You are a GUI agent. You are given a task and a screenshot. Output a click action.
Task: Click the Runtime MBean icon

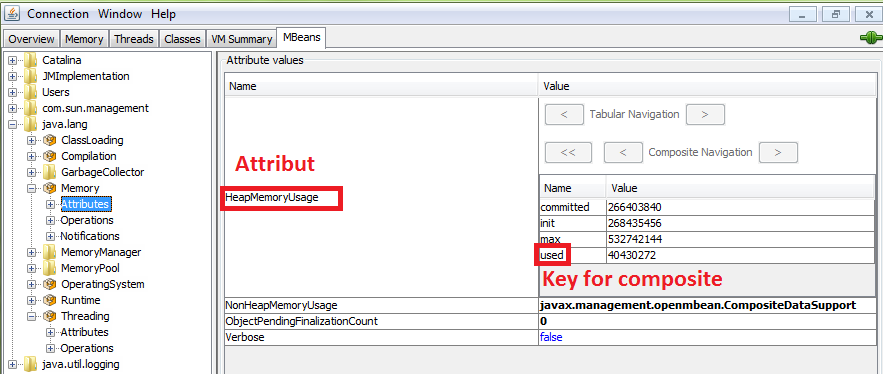[x=50, y=300]
